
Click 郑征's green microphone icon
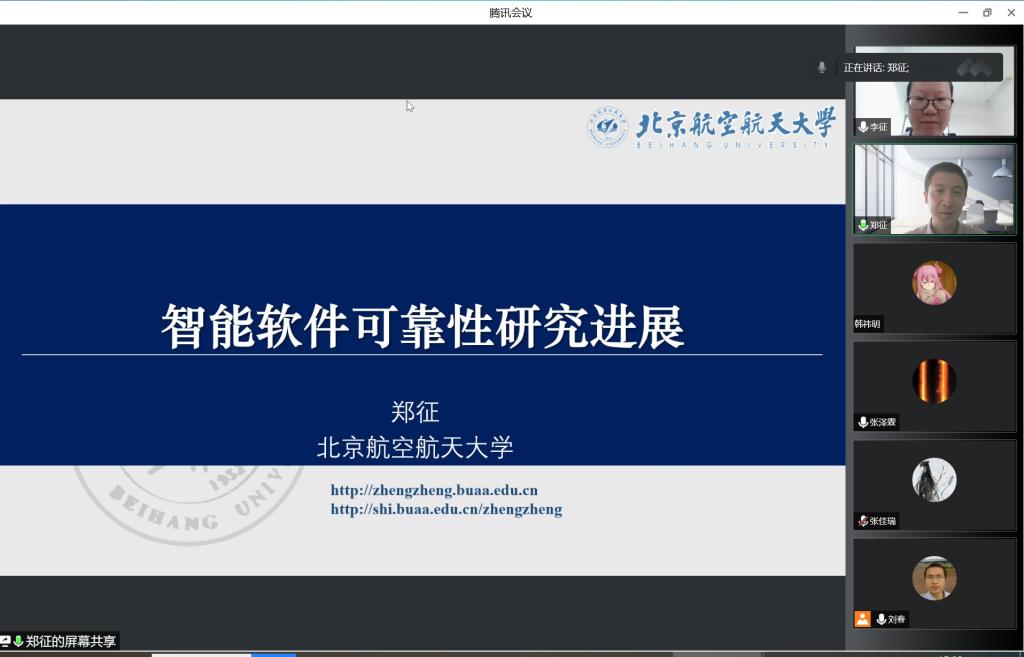click(863, 225)
